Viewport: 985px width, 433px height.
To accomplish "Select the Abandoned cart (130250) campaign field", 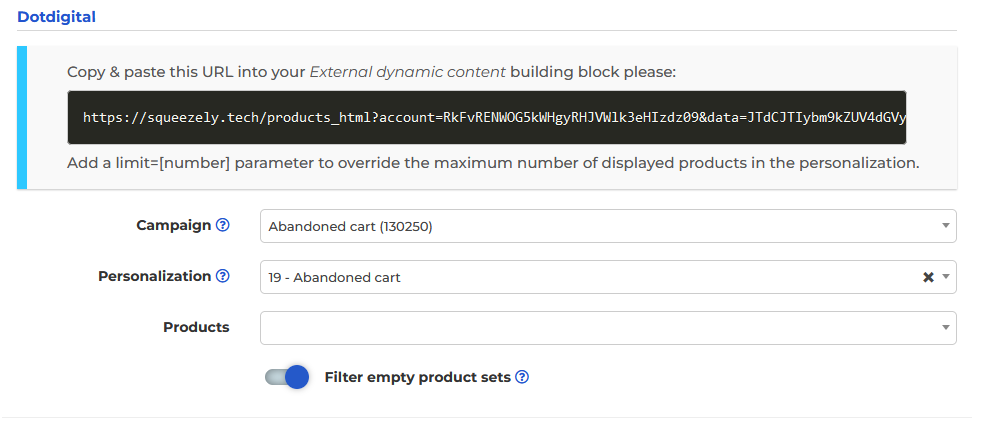I will click(x=608, y=226).
